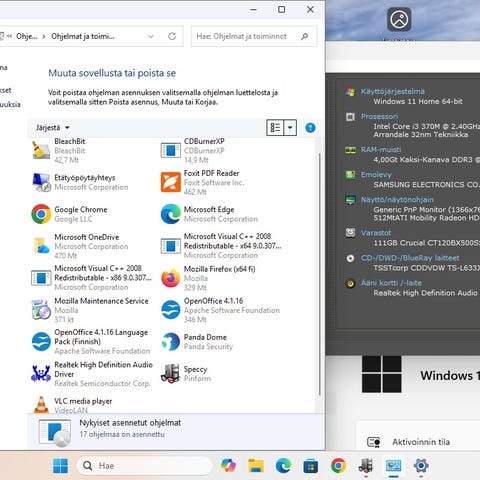This screenshot has height=480, width=480.
Task: Open the Emolevy section in Speccy
Action: click(376, 175)
